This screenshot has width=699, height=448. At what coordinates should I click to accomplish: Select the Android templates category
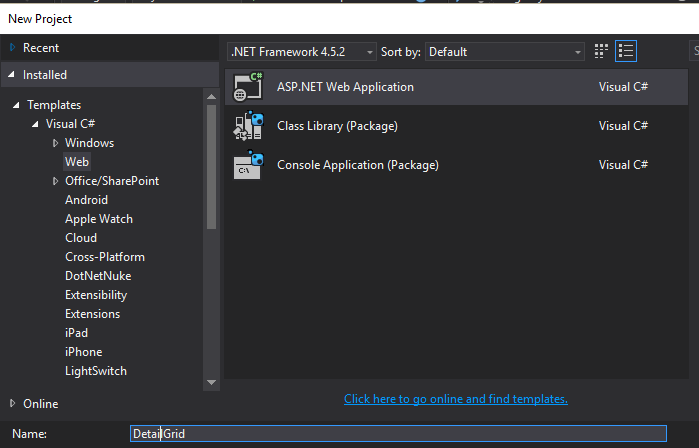pos(86,200)
